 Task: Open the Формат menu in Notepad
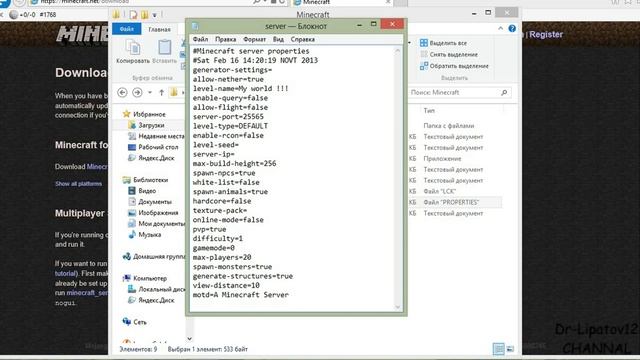point(254,39)
